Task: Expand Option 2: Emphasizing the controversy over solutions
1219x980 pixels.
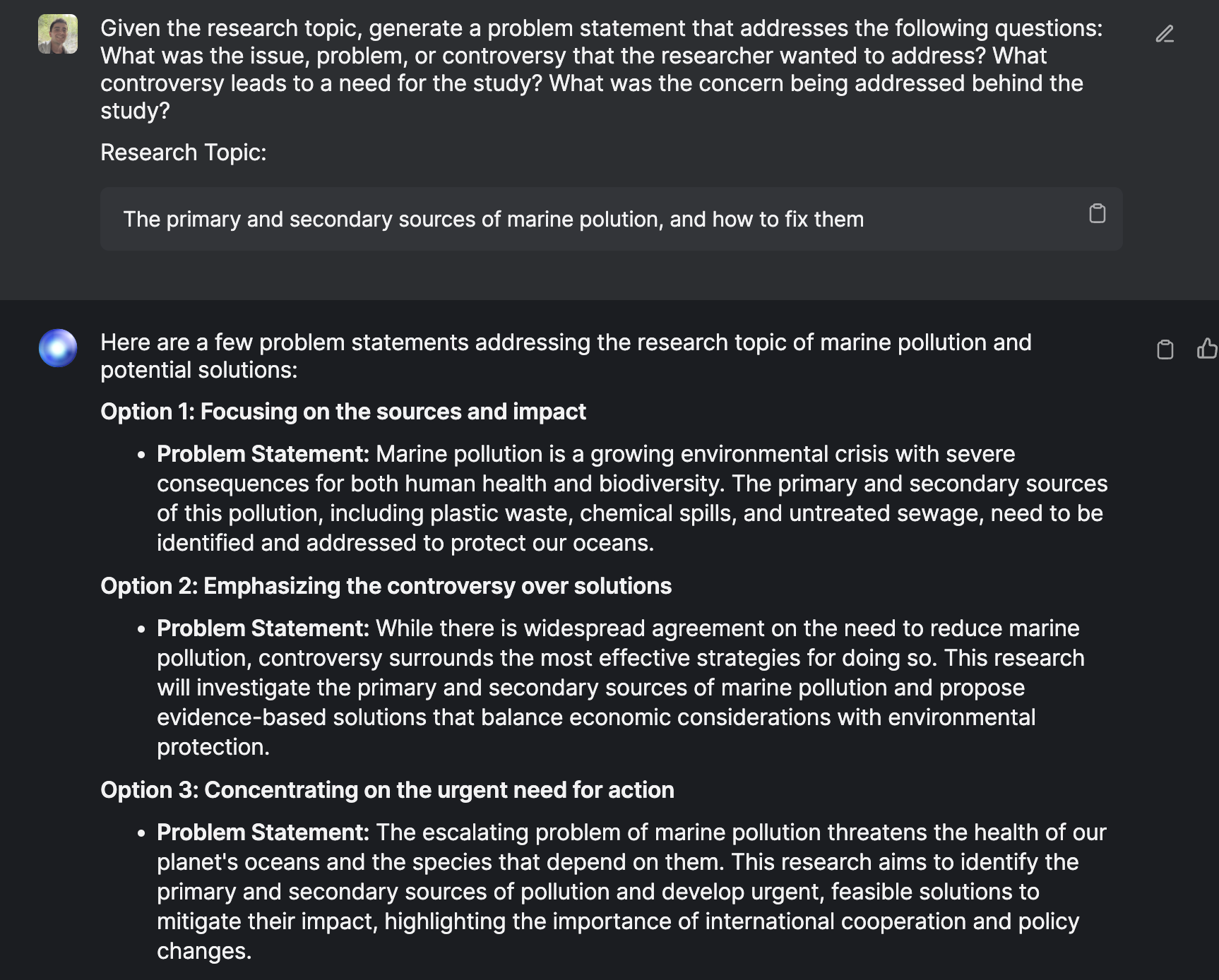Action: 387,585
